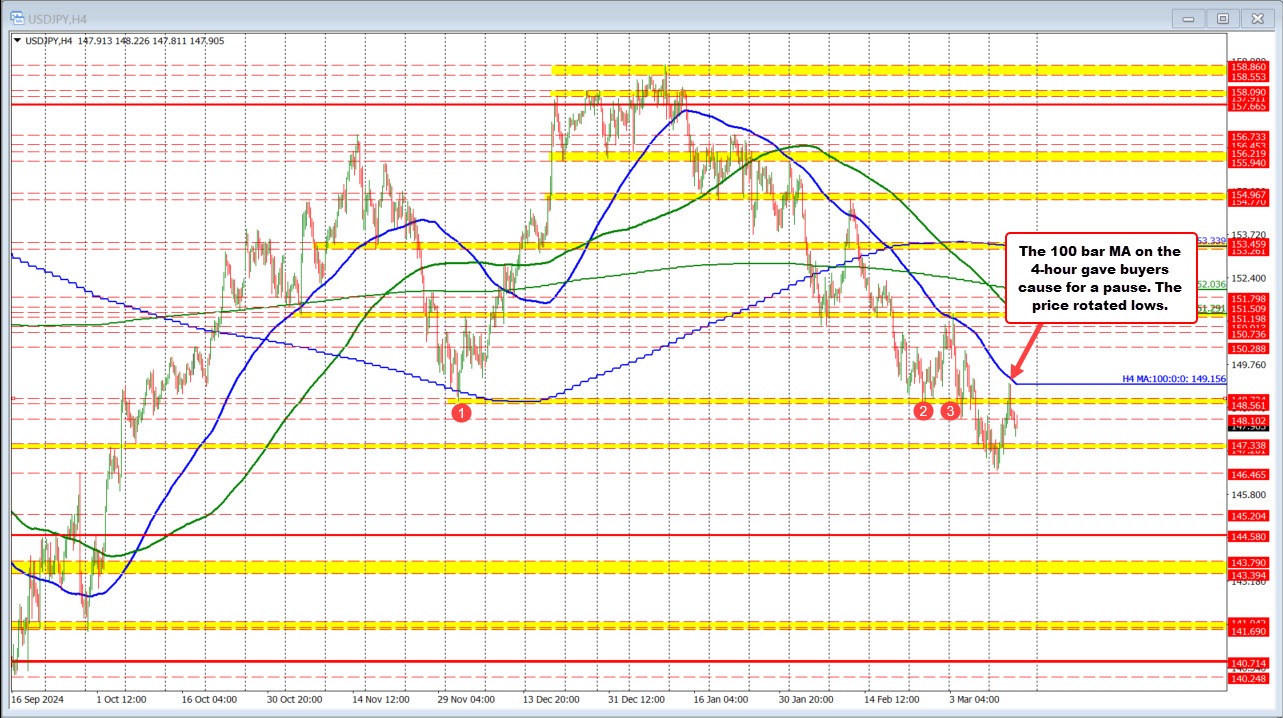1283x718 pixels.
Task: Expand the black triangle before the quote values
Action: 17,41
